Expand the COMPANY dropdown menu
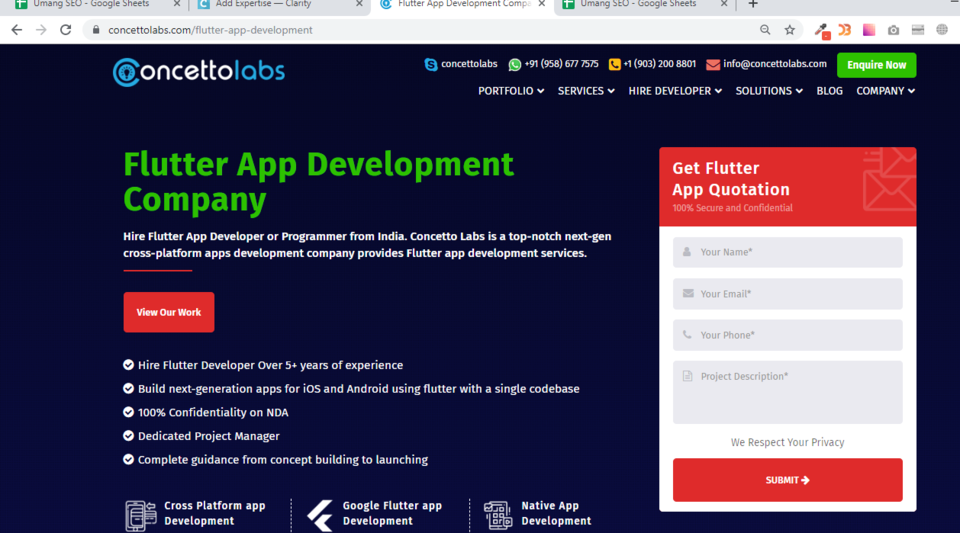 pyautogui.click(x=885, y=91)
